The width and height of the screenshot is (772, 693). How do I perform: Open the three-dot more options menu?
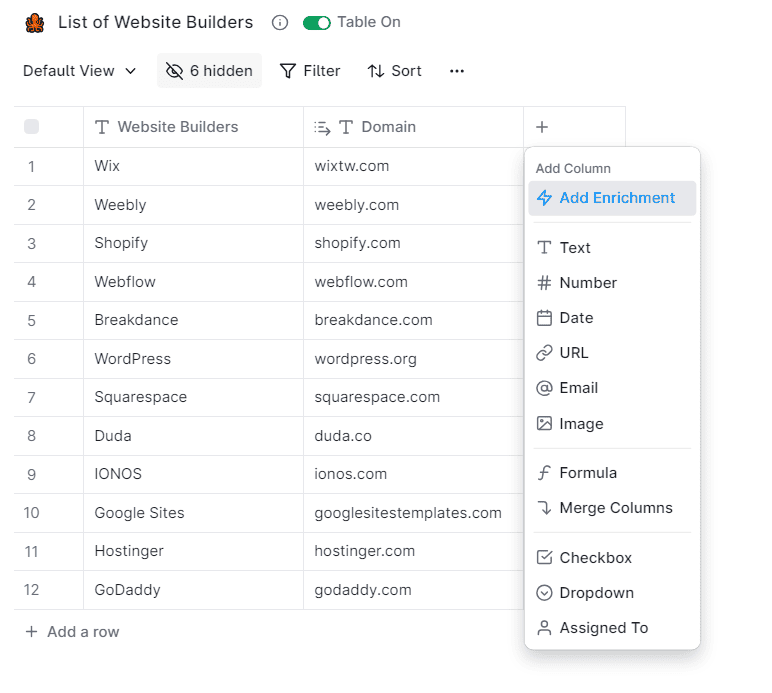tap(456, 71)
